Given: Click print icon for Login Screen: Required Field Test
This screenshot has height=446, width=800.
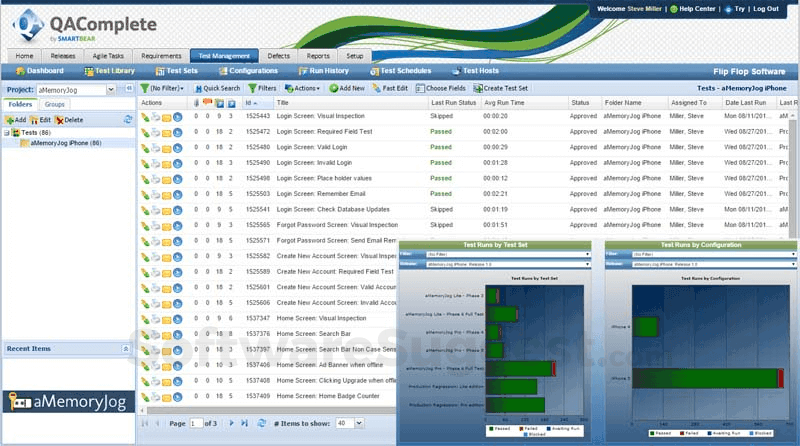Looking at the screenshot, I should [x=156, y=132].
